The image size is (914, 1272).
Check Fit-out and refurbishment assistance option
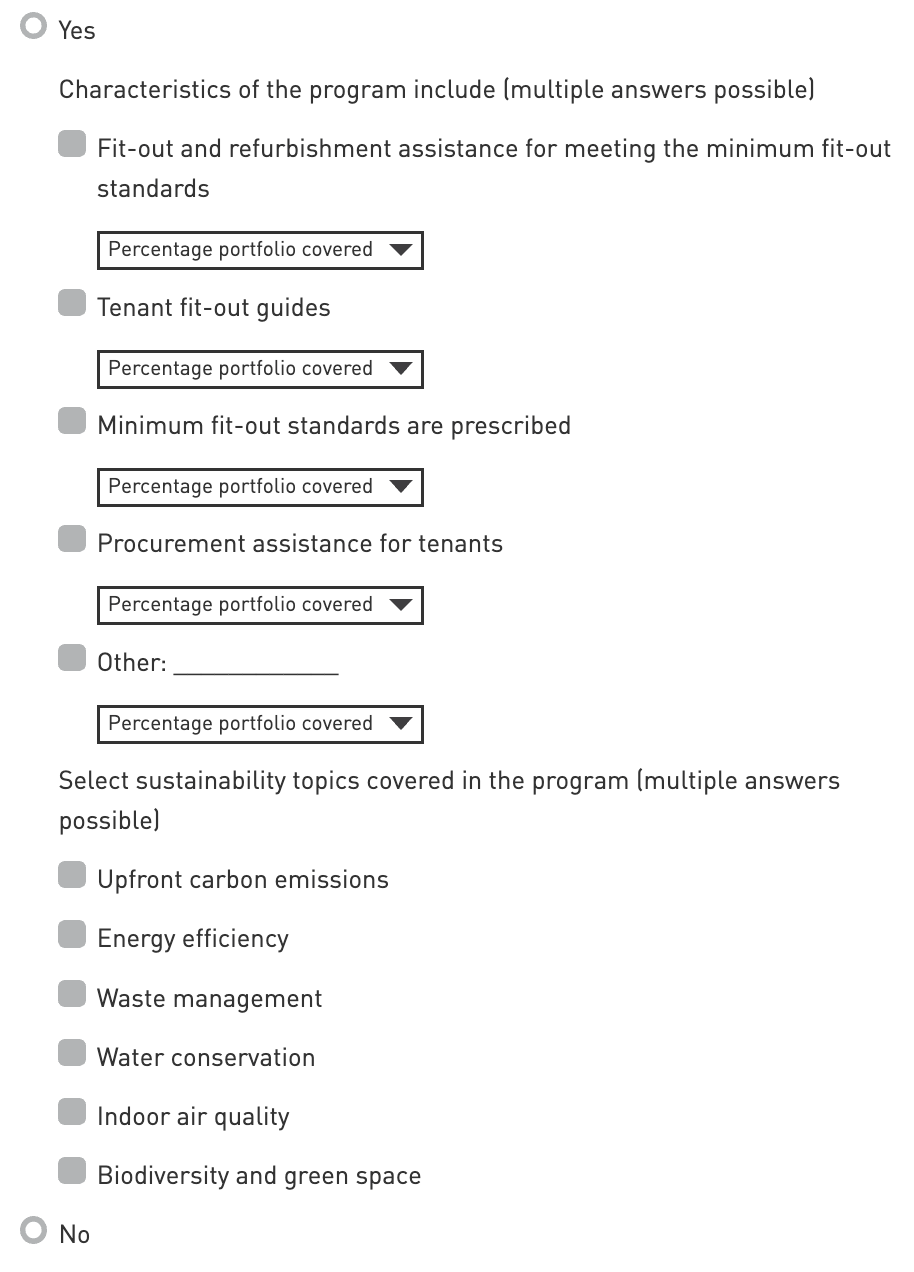pos(72,145)
